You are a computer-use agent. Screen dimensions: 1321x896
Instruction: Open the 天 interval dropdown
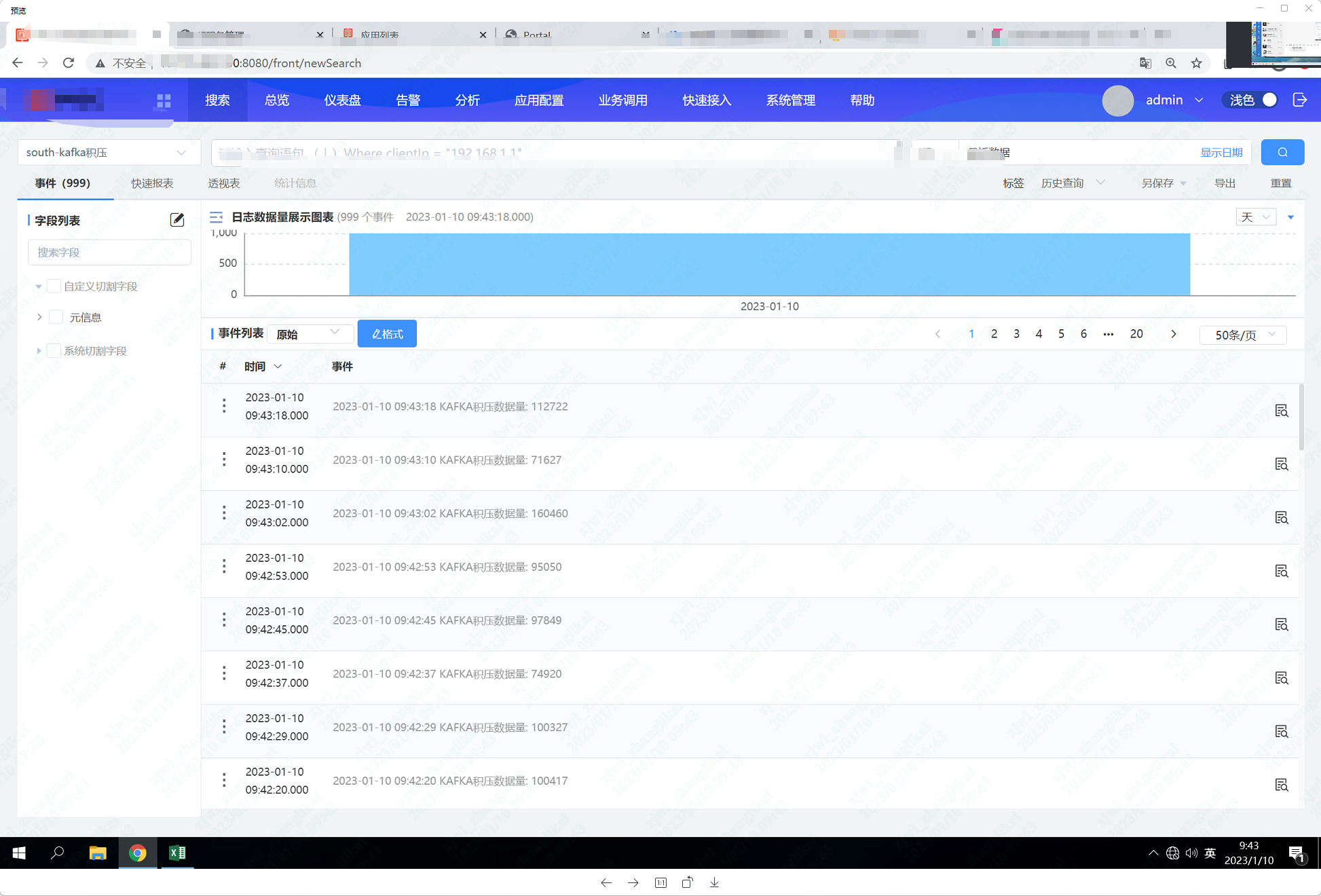[x=1256, y=217]
